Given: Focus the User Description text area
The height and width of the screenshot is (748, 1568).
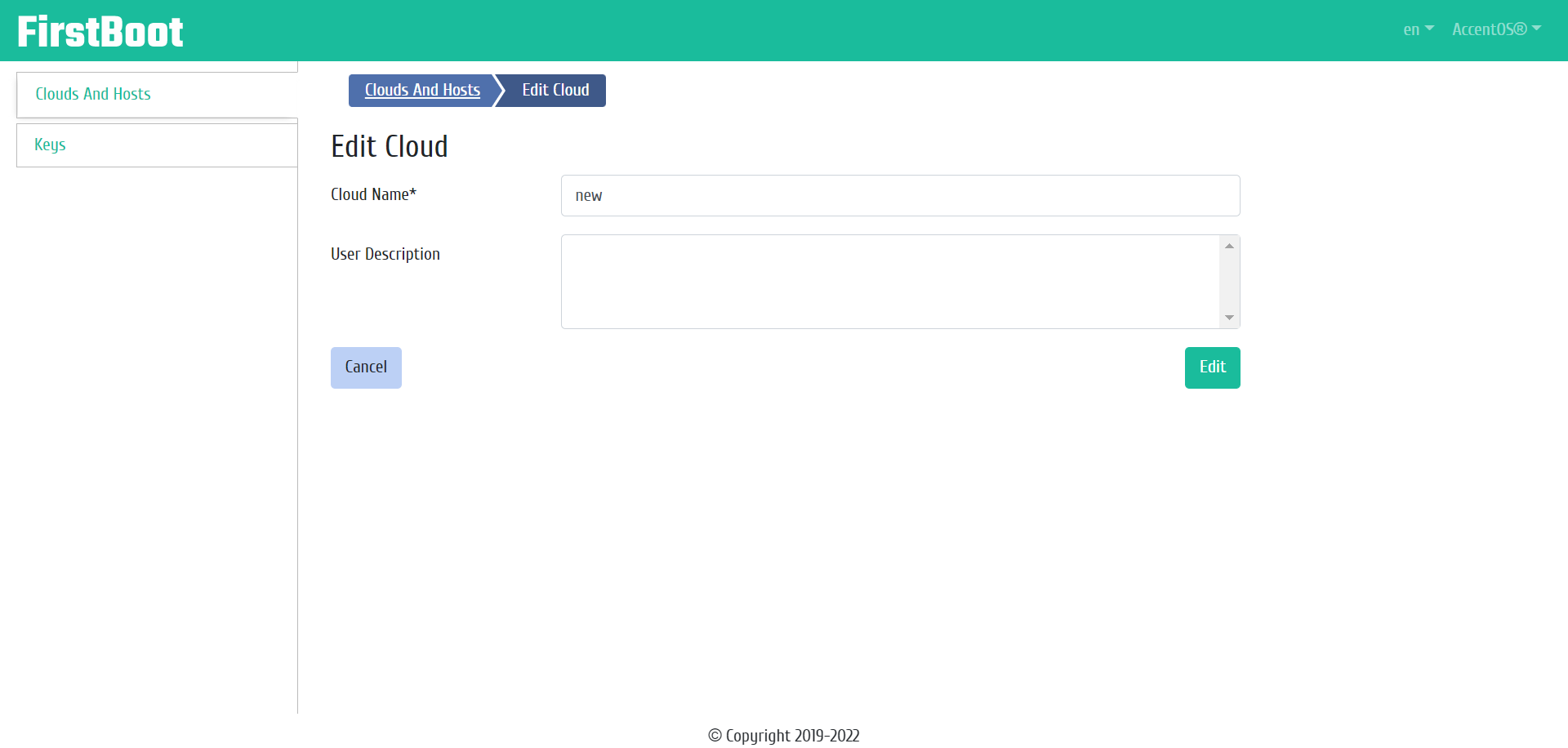Looking at the screenshot, I should point(900,282).
